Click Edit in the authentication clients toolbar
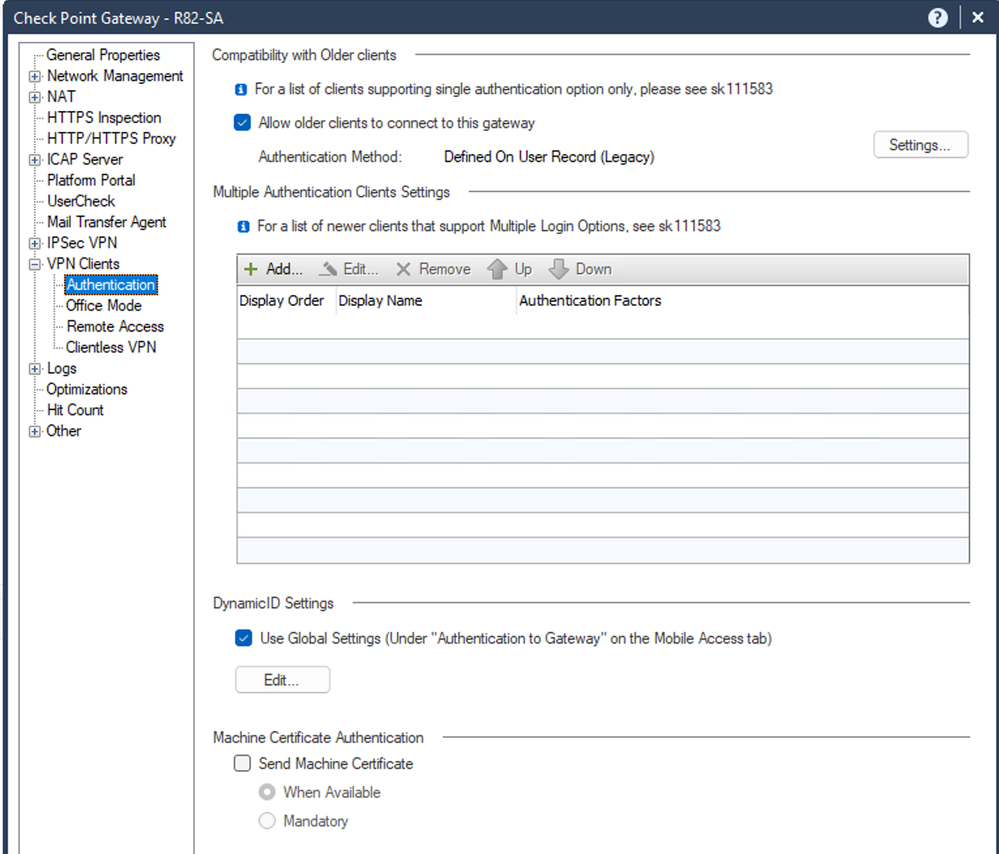Image resolution: width=999 pixels, height=854 pixels. point(349,269)
